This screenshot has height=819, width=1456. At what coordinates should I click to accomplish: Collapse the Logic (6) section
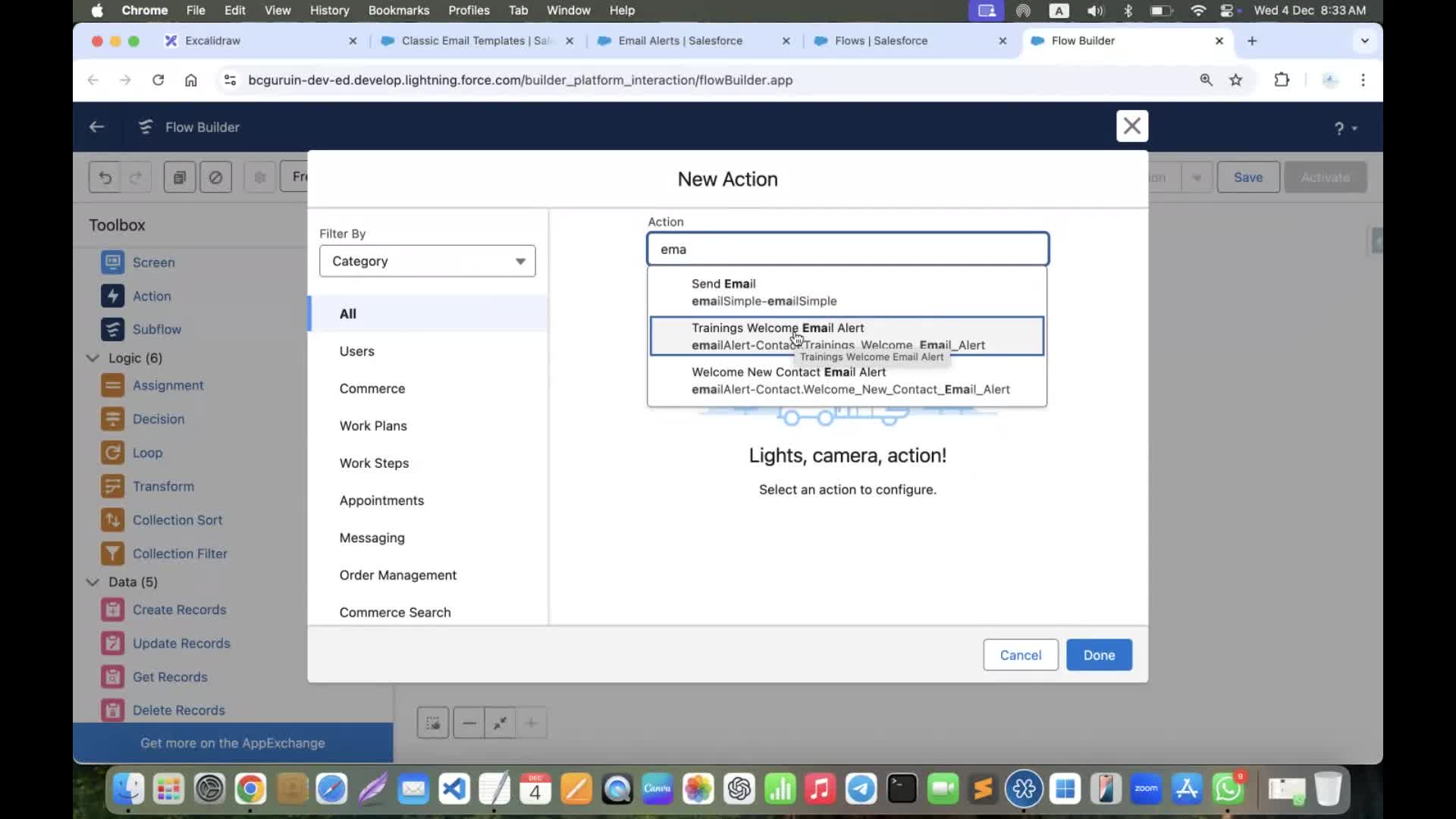[93, 358]
